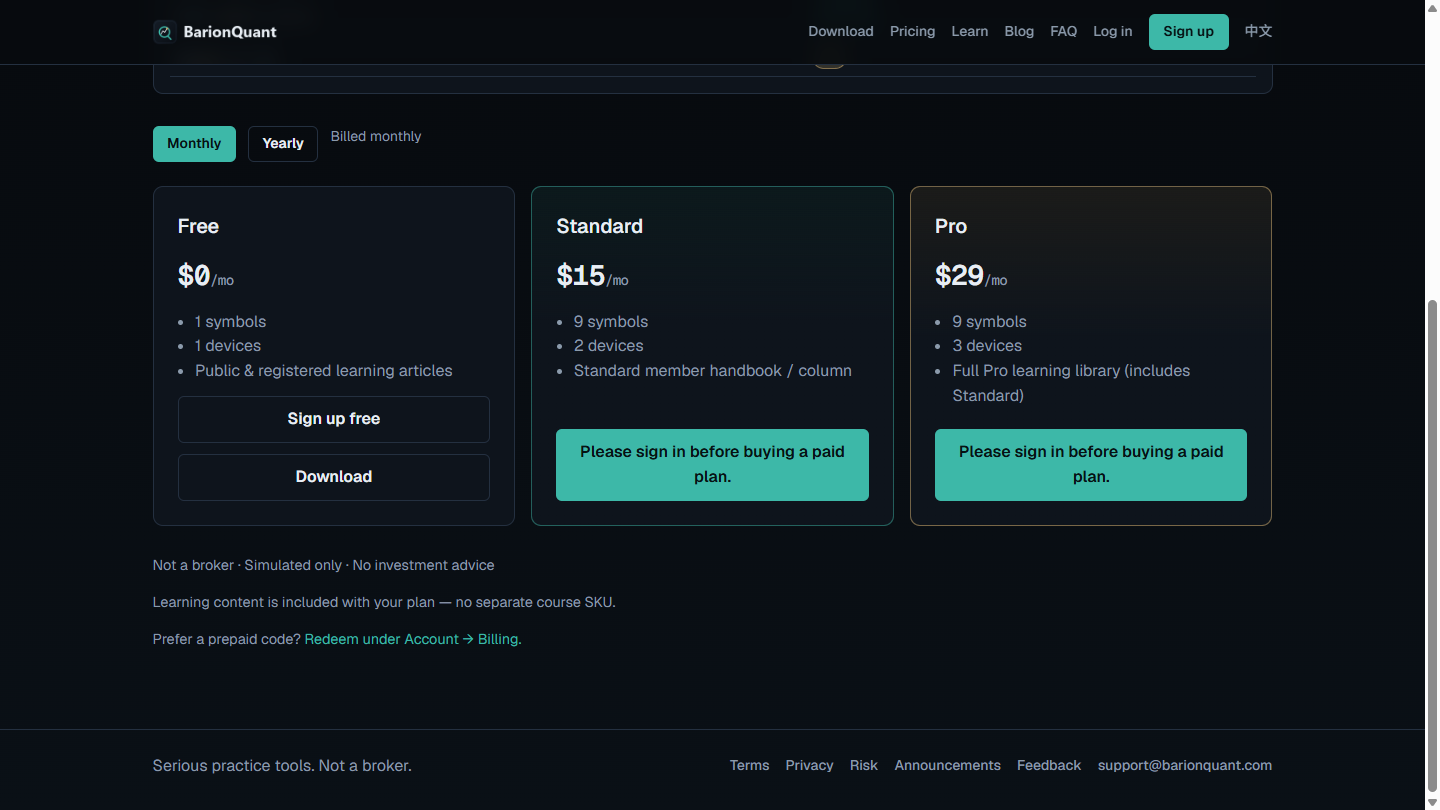This screenshot has height=810, width=1440.
Task: Click the $0 price text
Action: (194, 276)
